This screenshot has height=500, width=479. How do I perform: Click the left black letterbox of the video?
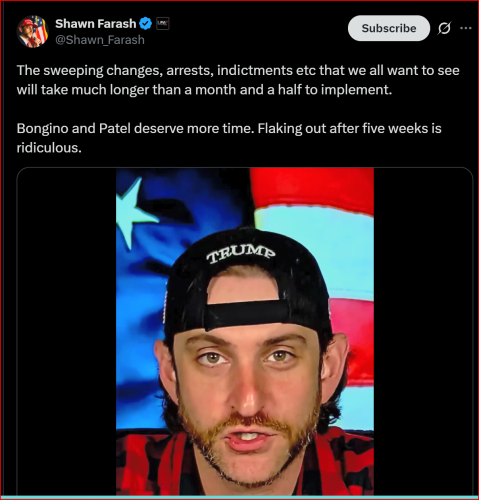pos(66,332)
